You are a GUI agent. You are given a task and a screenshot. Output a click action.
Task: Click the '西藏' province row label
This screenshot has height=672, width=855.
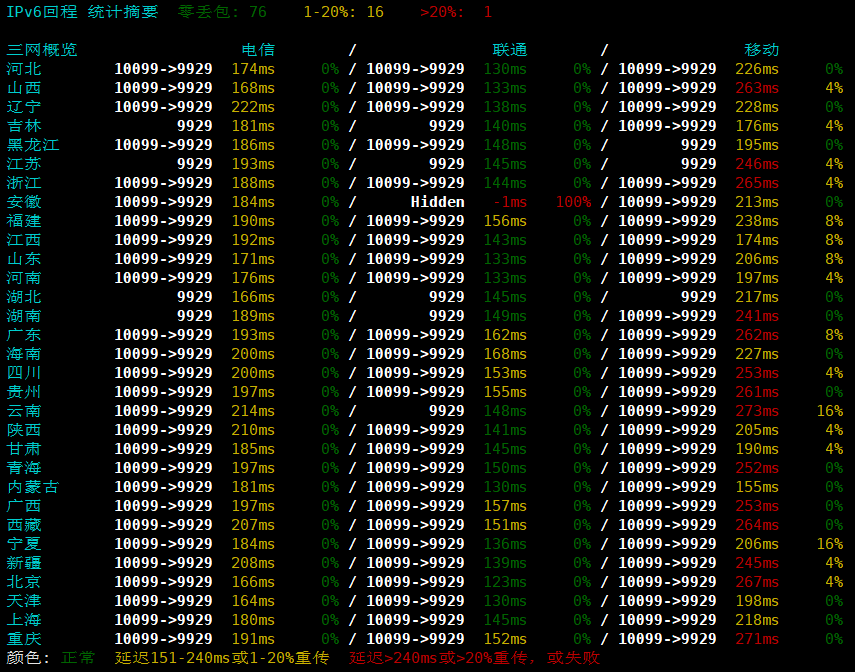(24, 525)
